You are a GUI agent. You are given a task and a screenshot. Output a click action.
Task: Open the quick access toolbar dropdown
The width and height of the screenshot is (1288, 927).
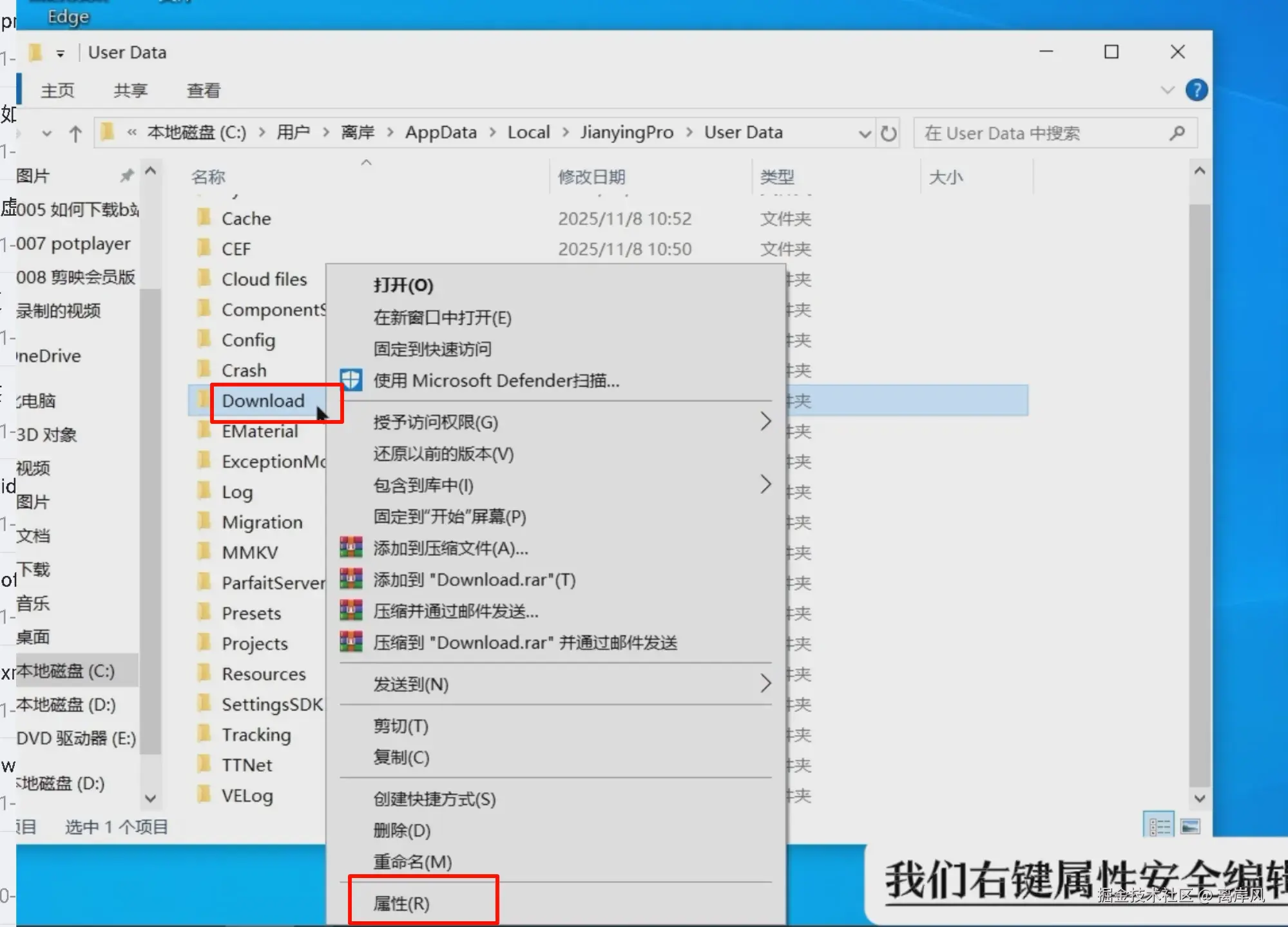(x=61, y=53)
